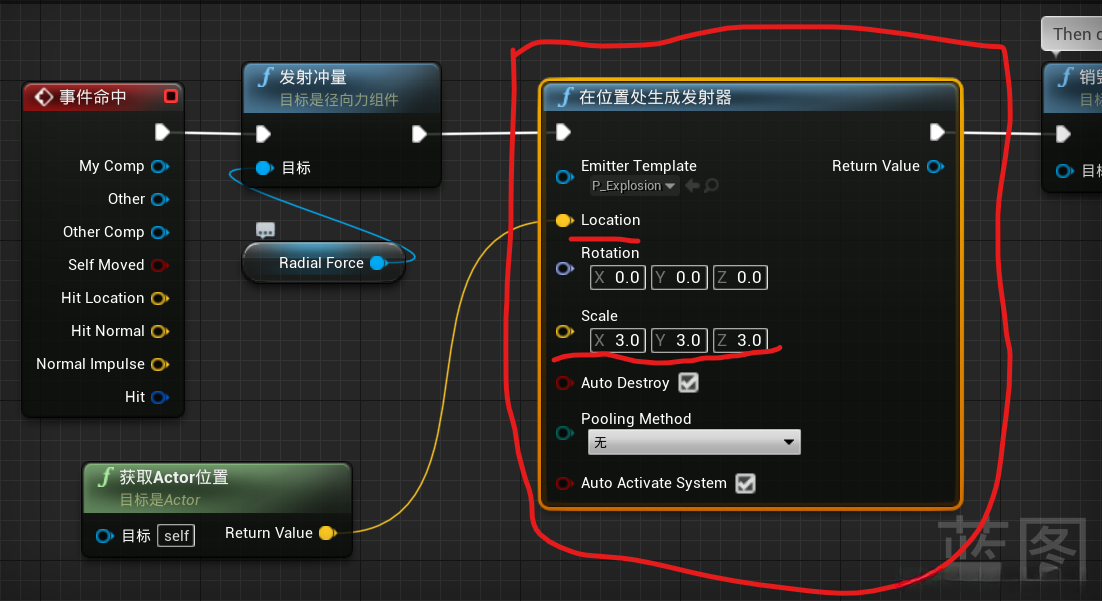Click the spawn emitter exec input pin
This screenshot has width=1102, height=601.
pos(564,132)
